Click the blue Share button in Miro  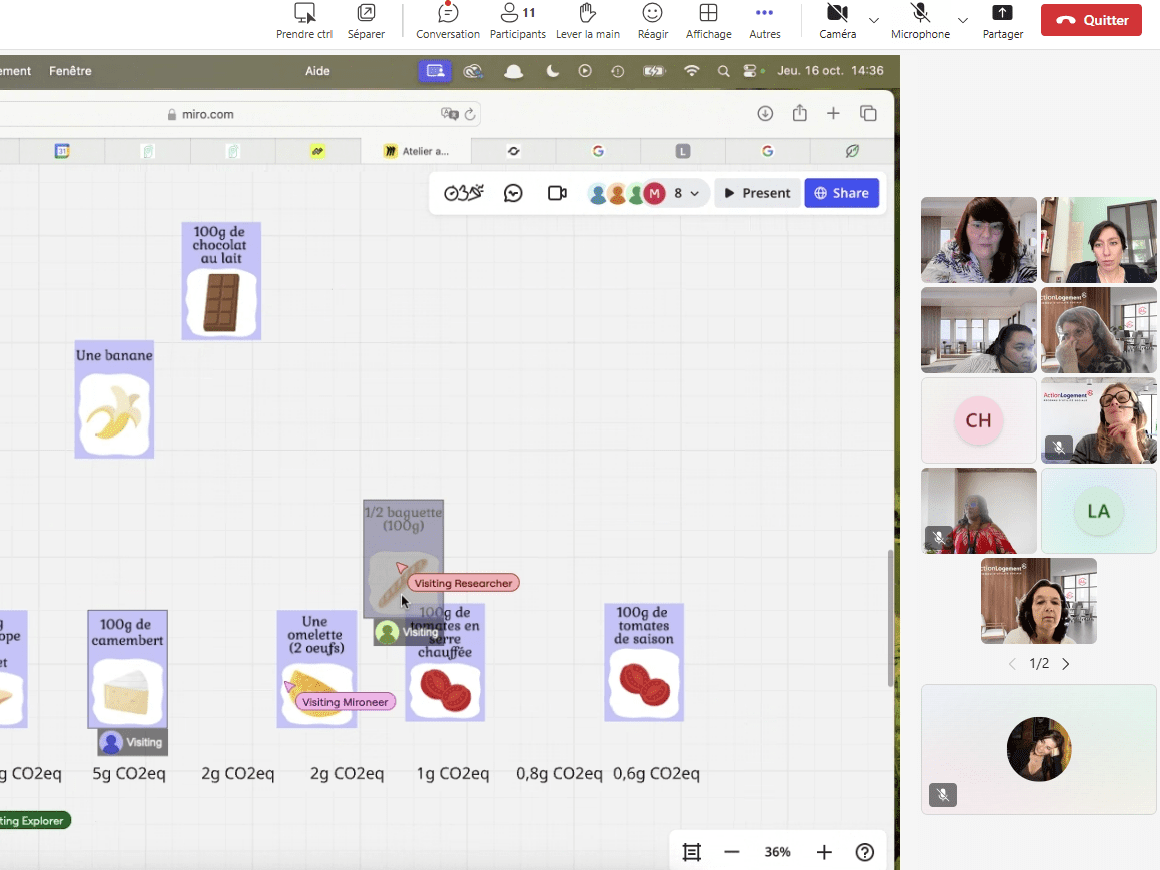pos(841,193)
